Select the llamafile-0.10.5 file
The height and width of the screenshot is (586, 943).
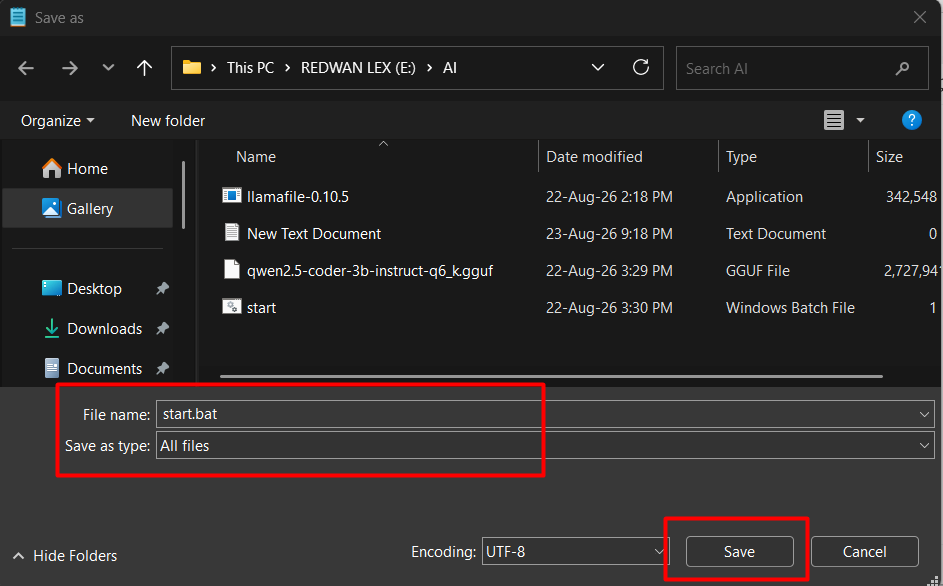[x=298, y=197]
